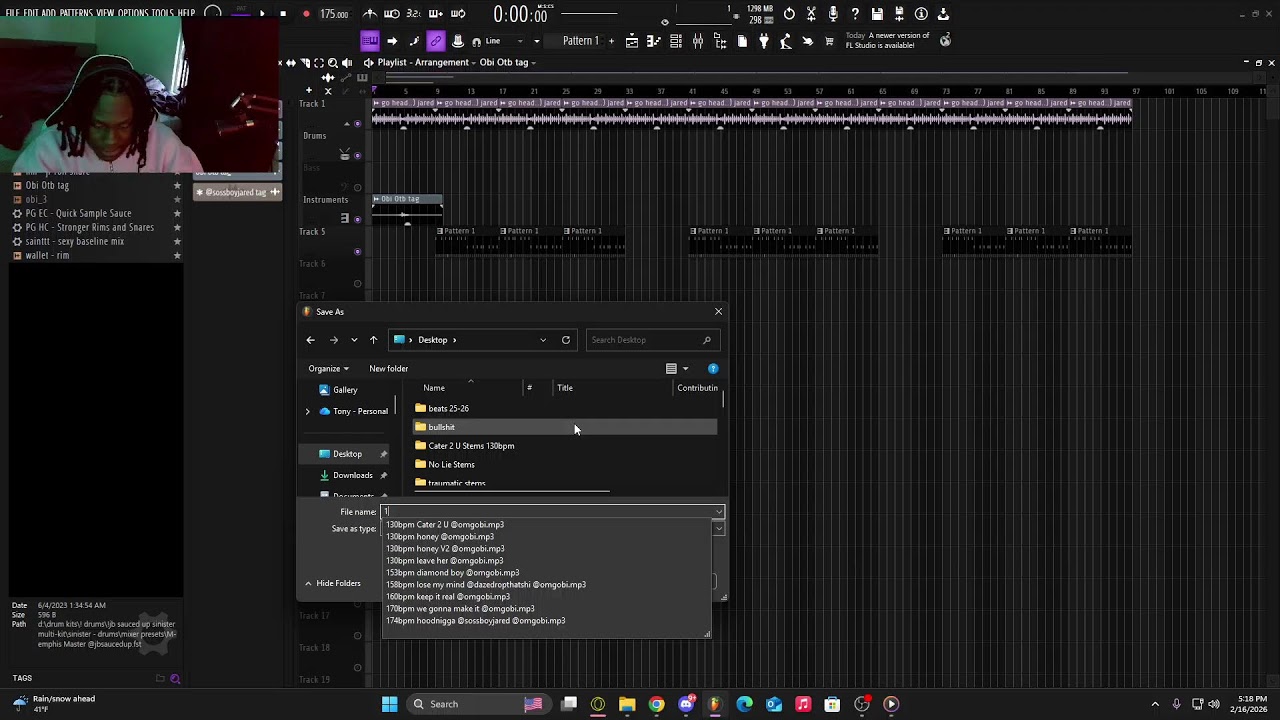Open the Pattern 1 selector
The width and height of the screenshot is (1280, 720).
(x=581, y=41)
